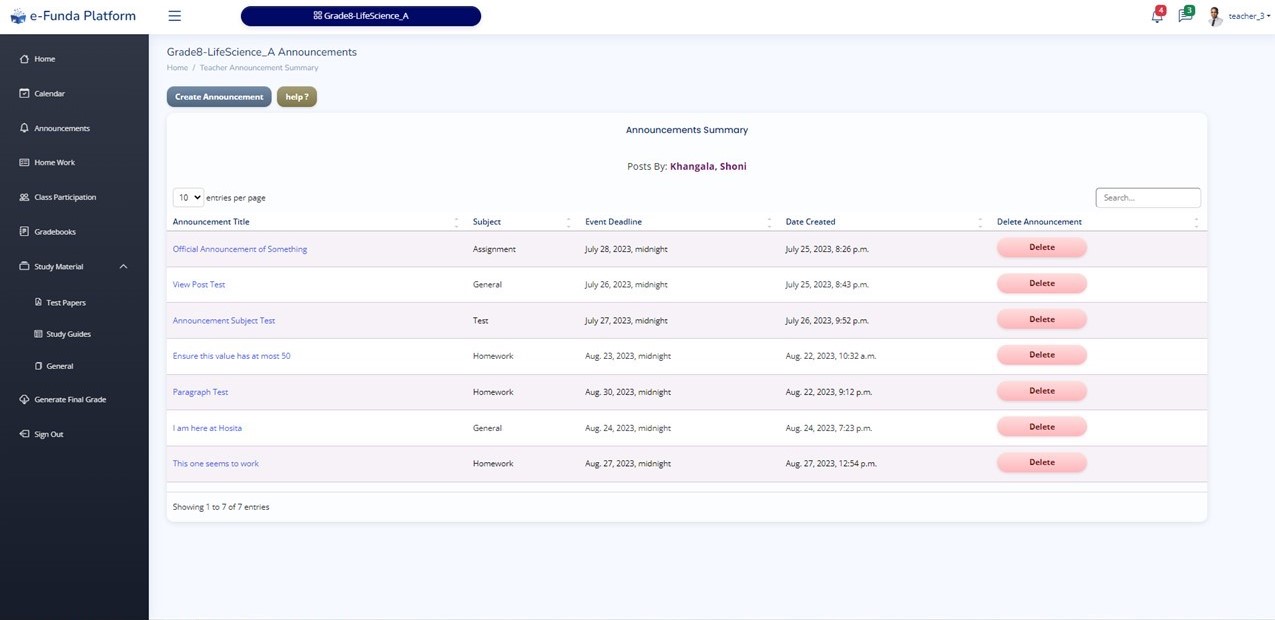Collapse the Study Material chevron
Screen dimensions: 1275x620
click(x=123, y=266)
